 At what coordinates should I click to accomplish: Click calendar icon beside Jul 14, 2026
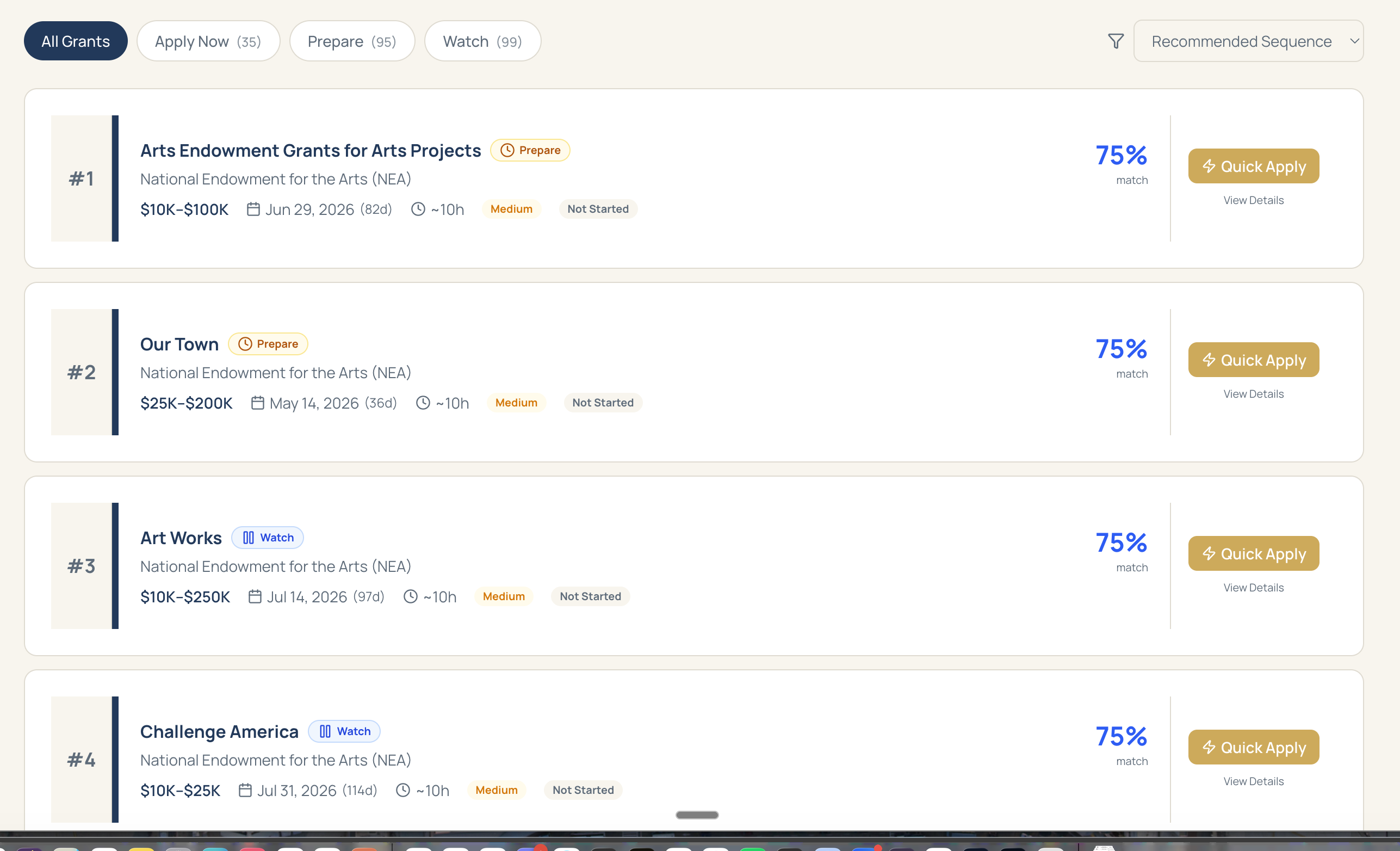click(x=255, y=597)
